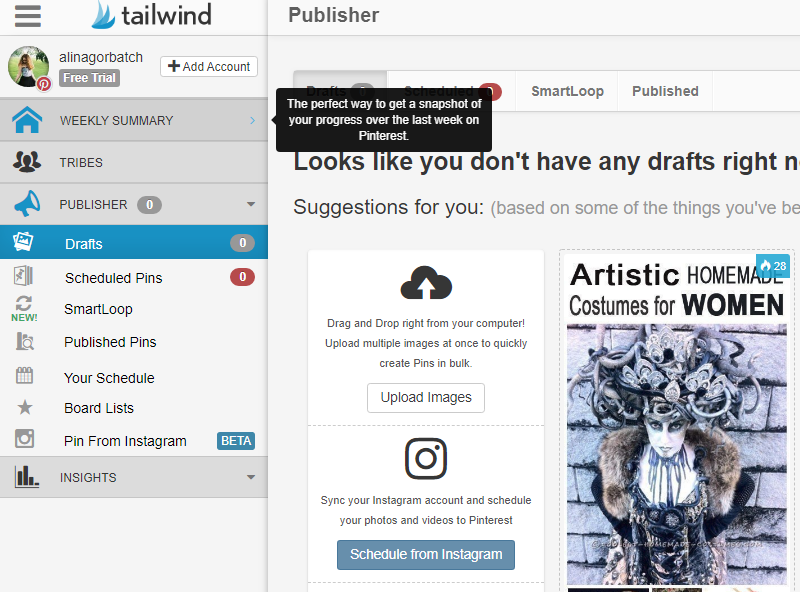Open Scheduled Pins in sidebar
Screen dimensions: 800x592
tap(134, 278)
